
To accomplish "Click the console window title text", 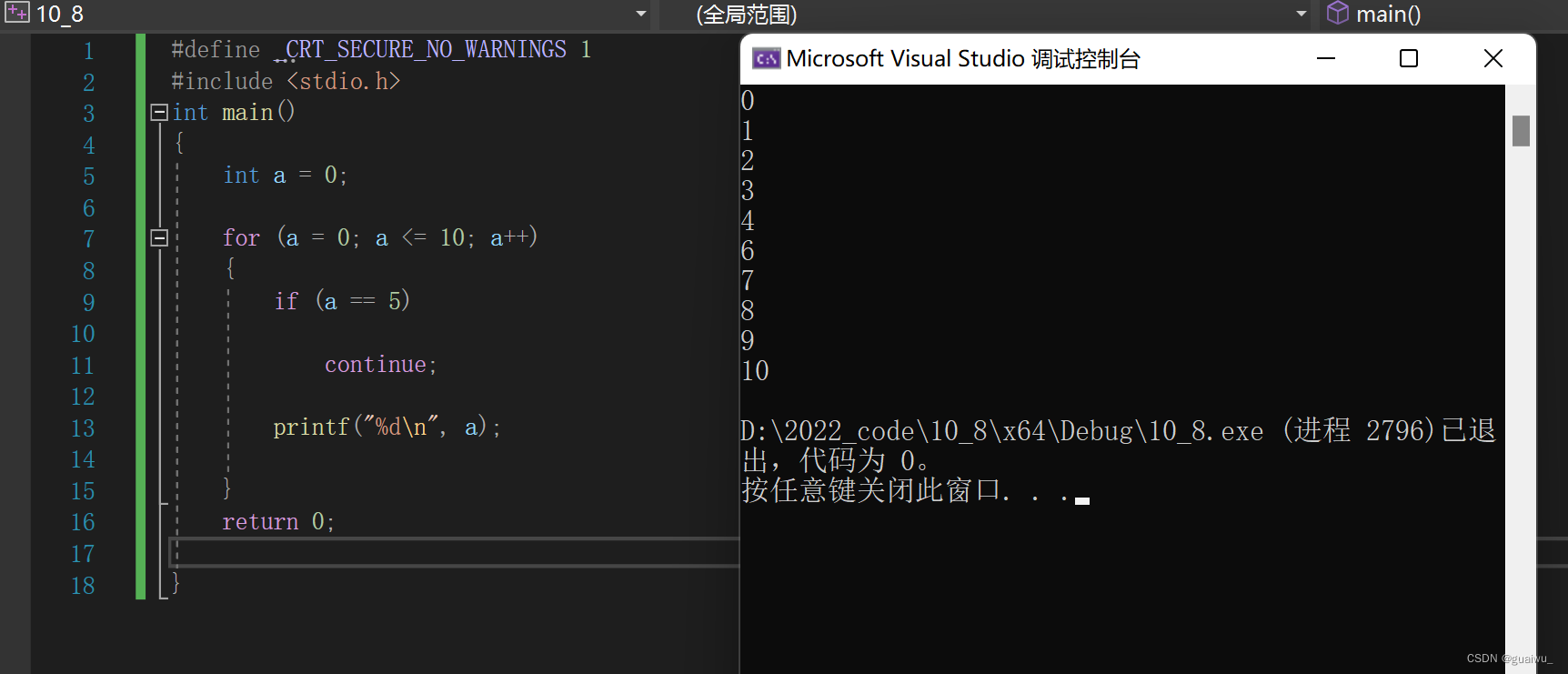I will pos(963,59).
